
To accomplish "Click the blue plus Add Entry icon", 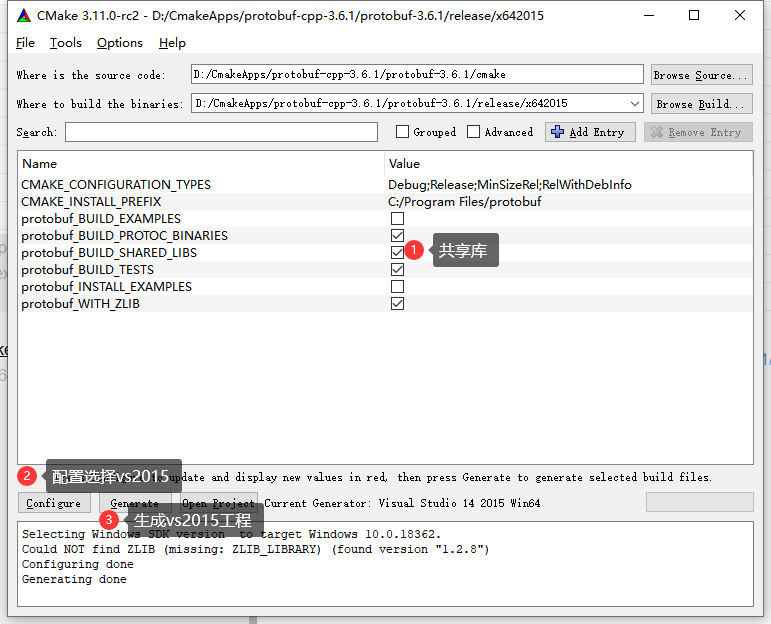I will (x=557, y=132).
